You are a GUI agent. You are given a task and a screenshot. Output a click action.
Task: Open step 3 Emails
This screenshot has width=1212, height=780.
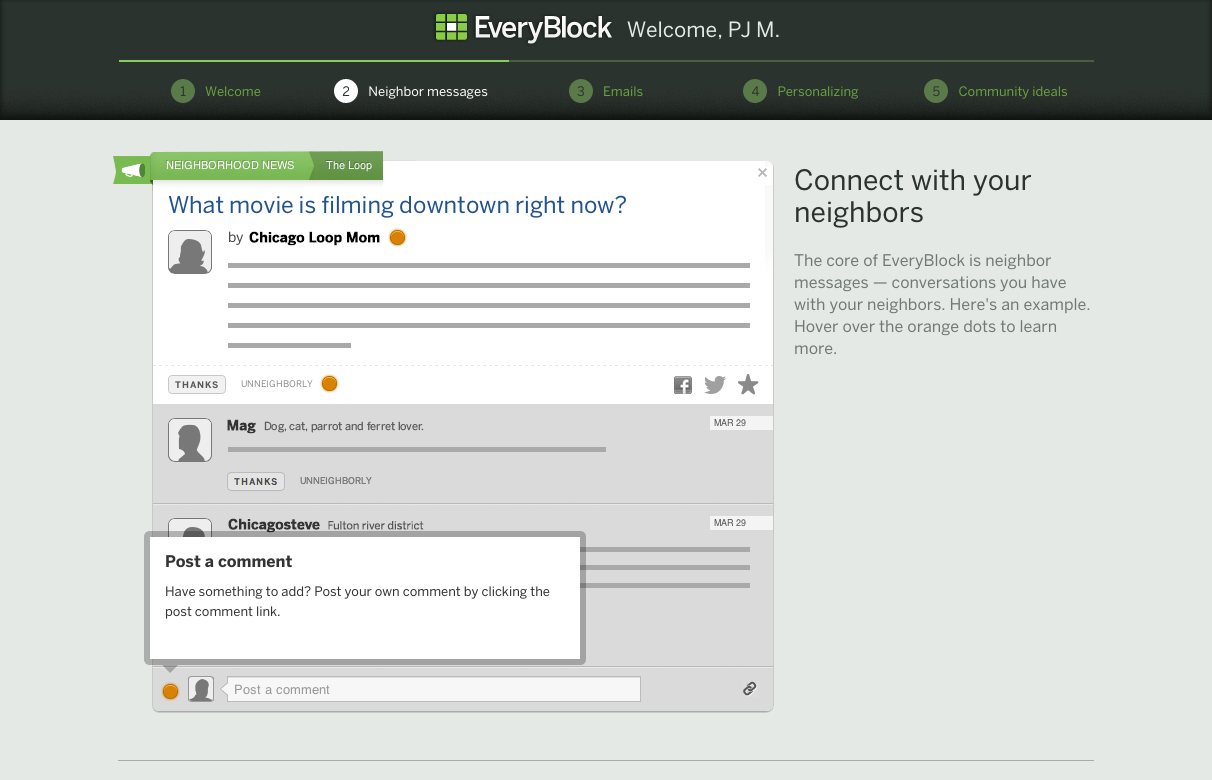[x=606, y=91]
